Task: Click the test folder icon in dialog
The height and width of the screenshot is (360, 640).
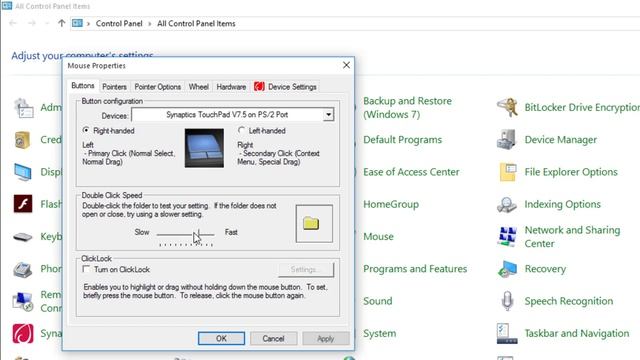Action: tap(311, 223)
